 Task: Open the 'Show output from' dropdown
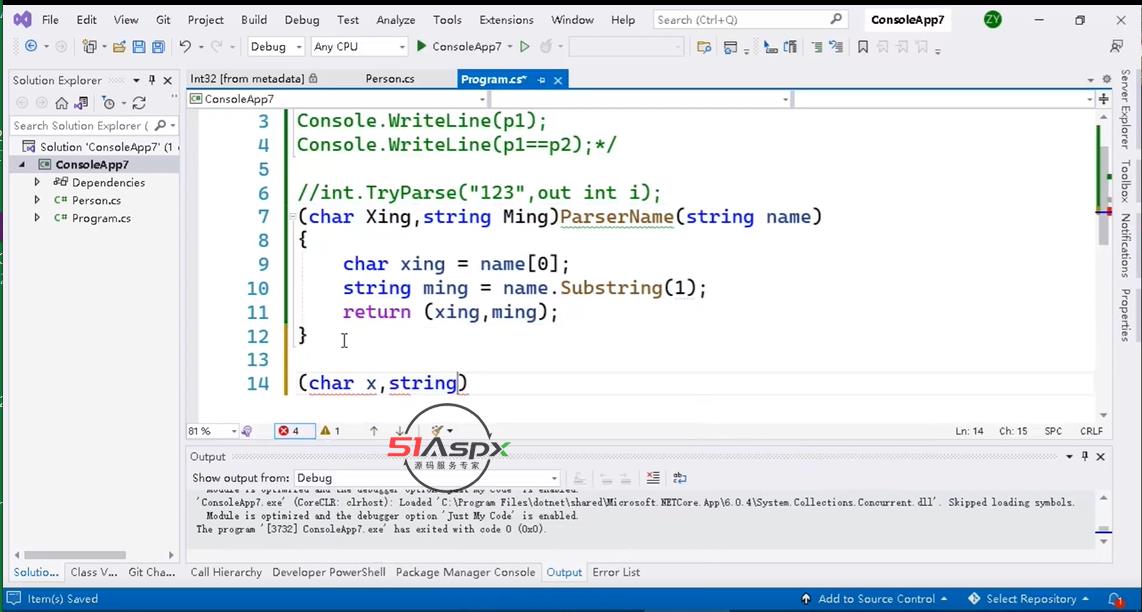[x=427, y=478]
